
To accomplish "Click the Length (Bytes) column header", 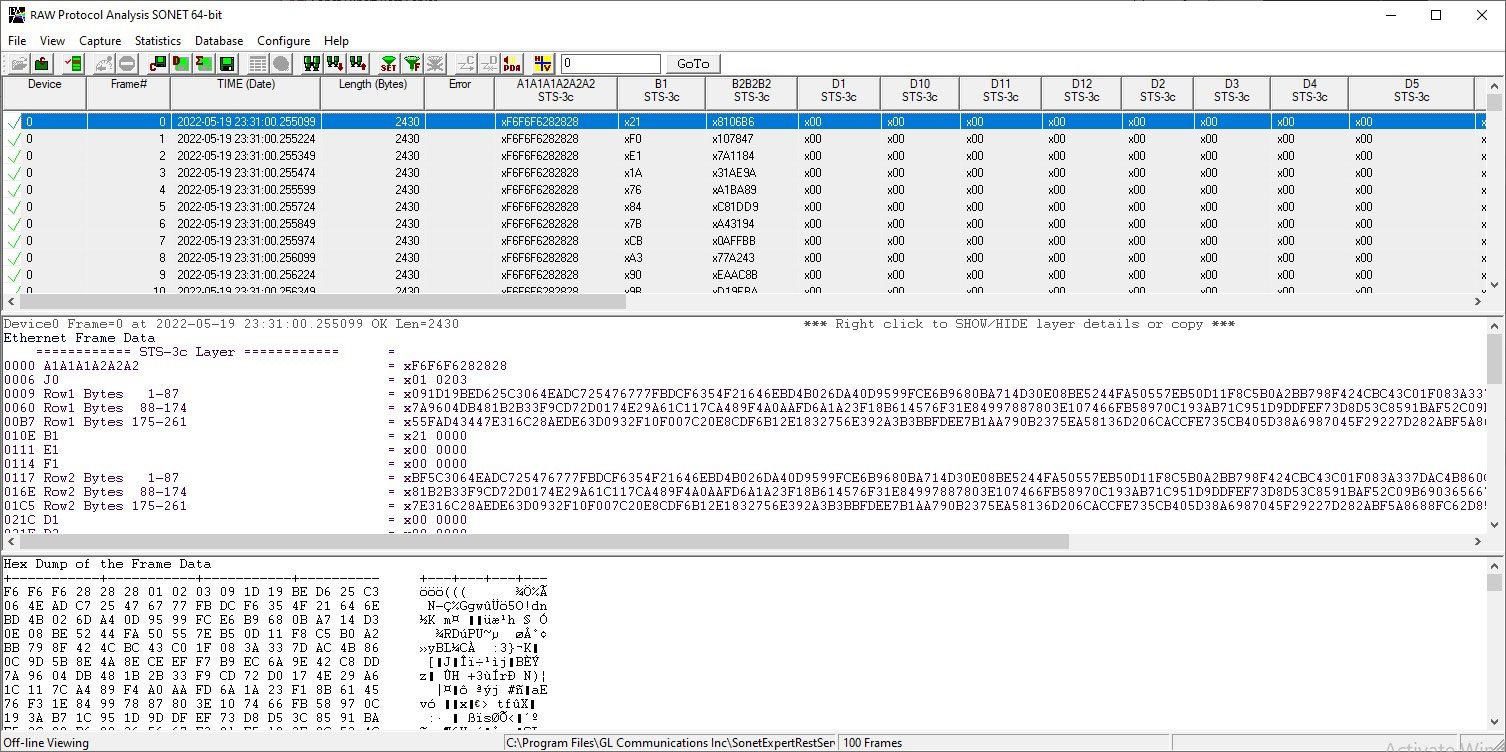I will pos(373,93).
